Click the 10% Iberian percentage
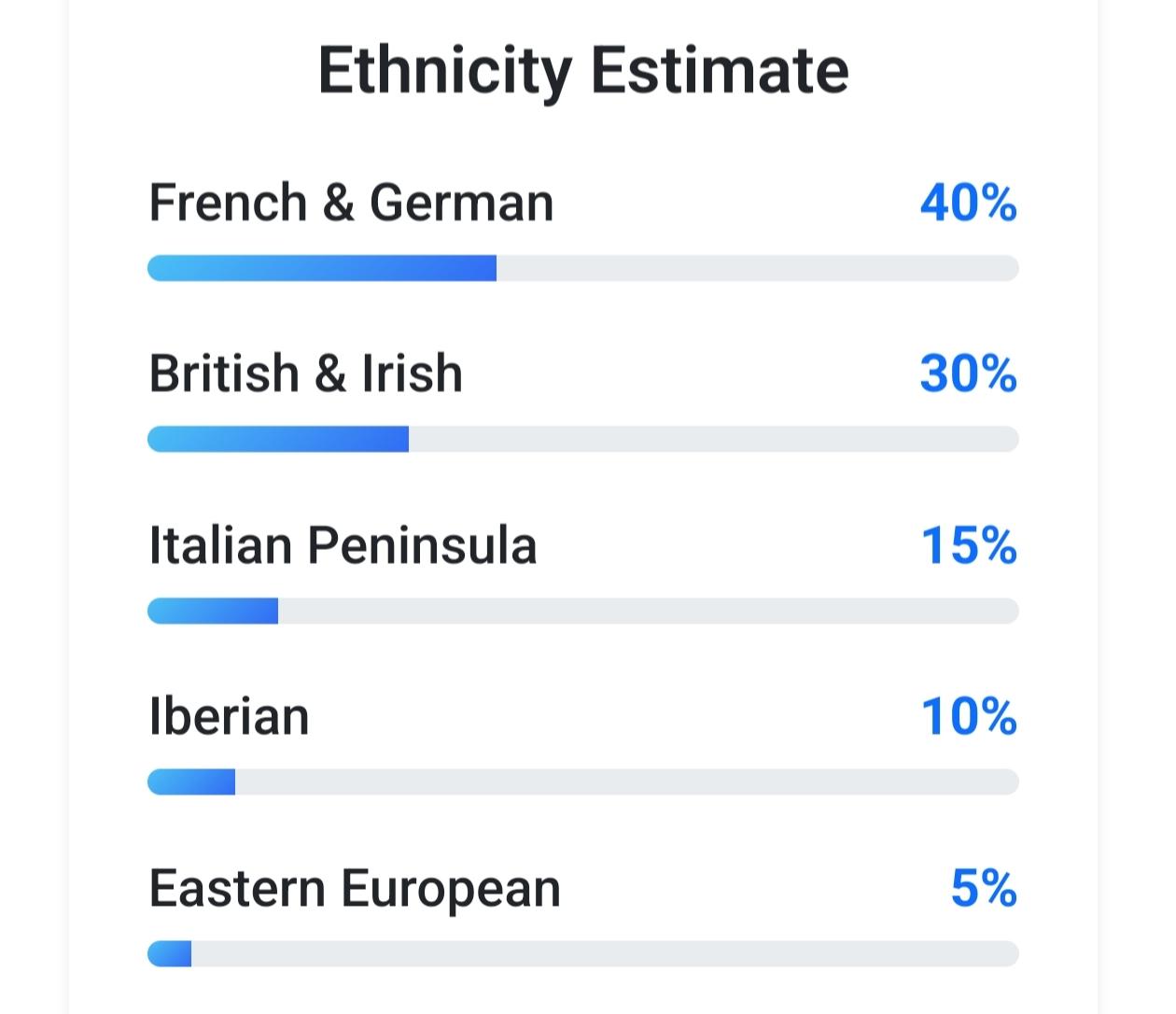Screen dimensions: 1176x1014 pyautogui.click(x=968, y=717)
